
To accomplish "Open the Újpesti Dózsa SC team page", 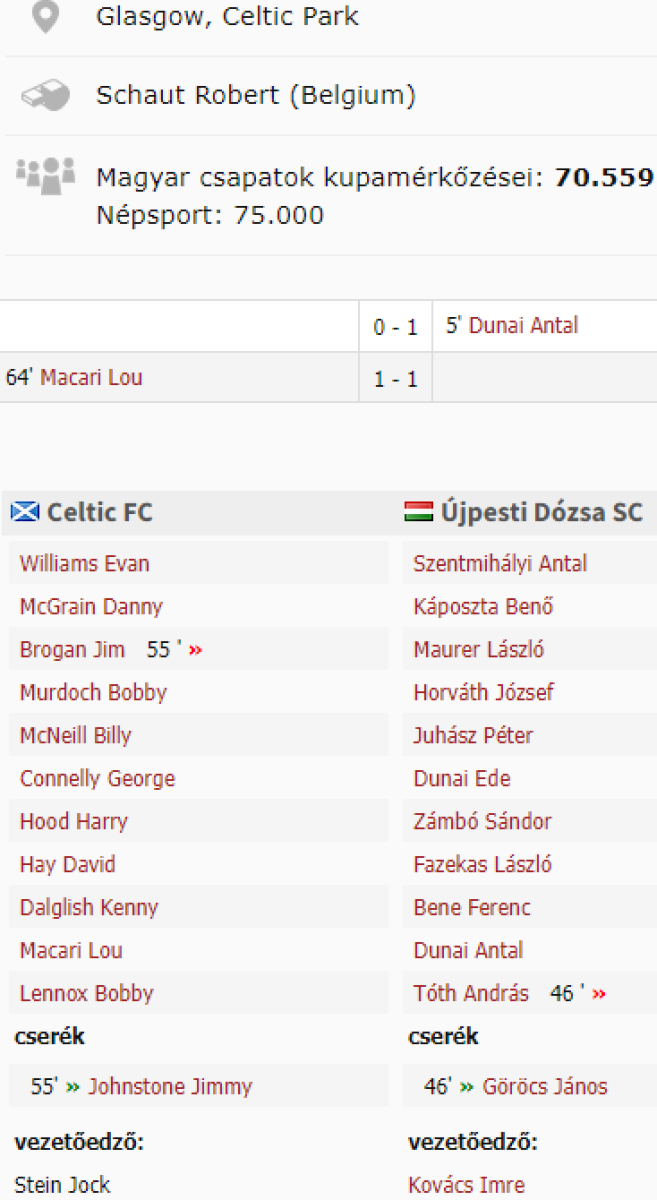I will tap(542, 513).
